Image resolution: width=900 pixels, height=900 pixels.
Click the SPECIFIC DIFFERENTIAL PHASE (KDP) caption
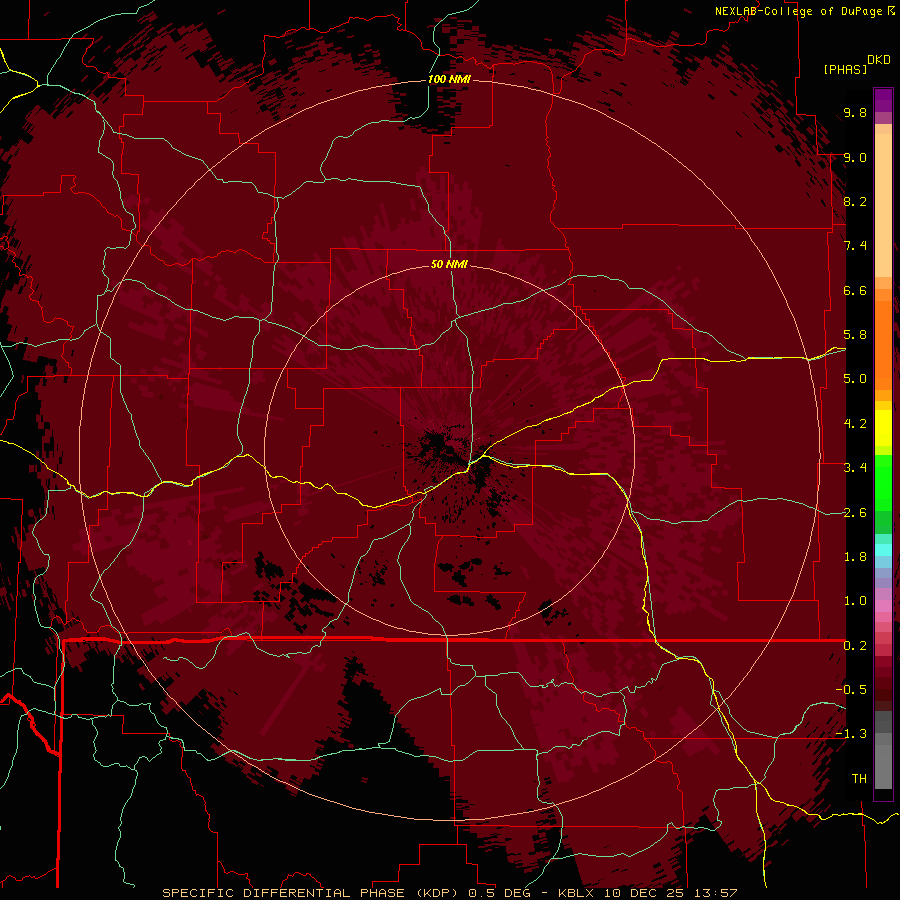(x=311, y=893)
